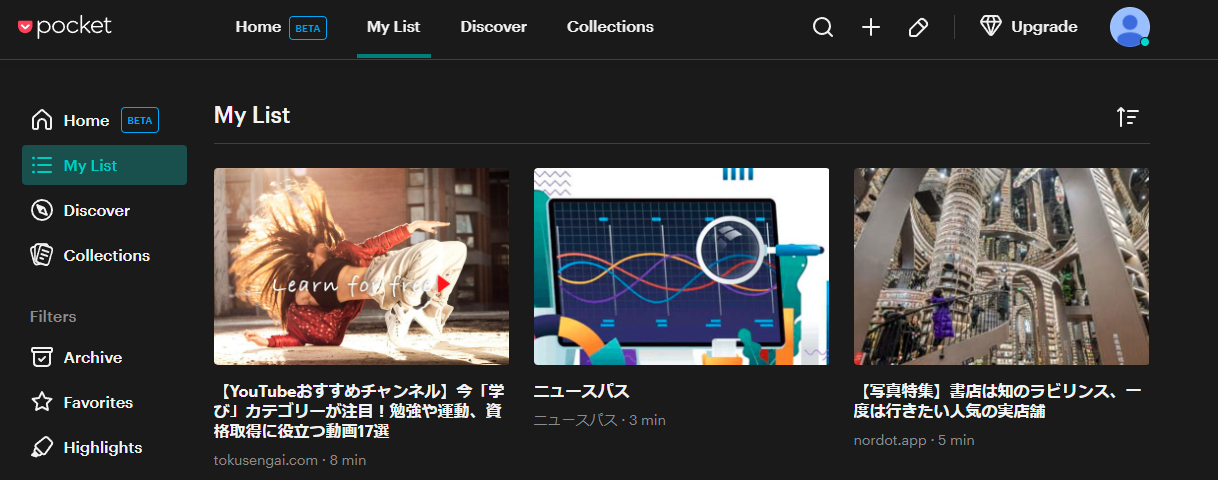
Task: Open the user profile avatar
Action: (1129, 27)
